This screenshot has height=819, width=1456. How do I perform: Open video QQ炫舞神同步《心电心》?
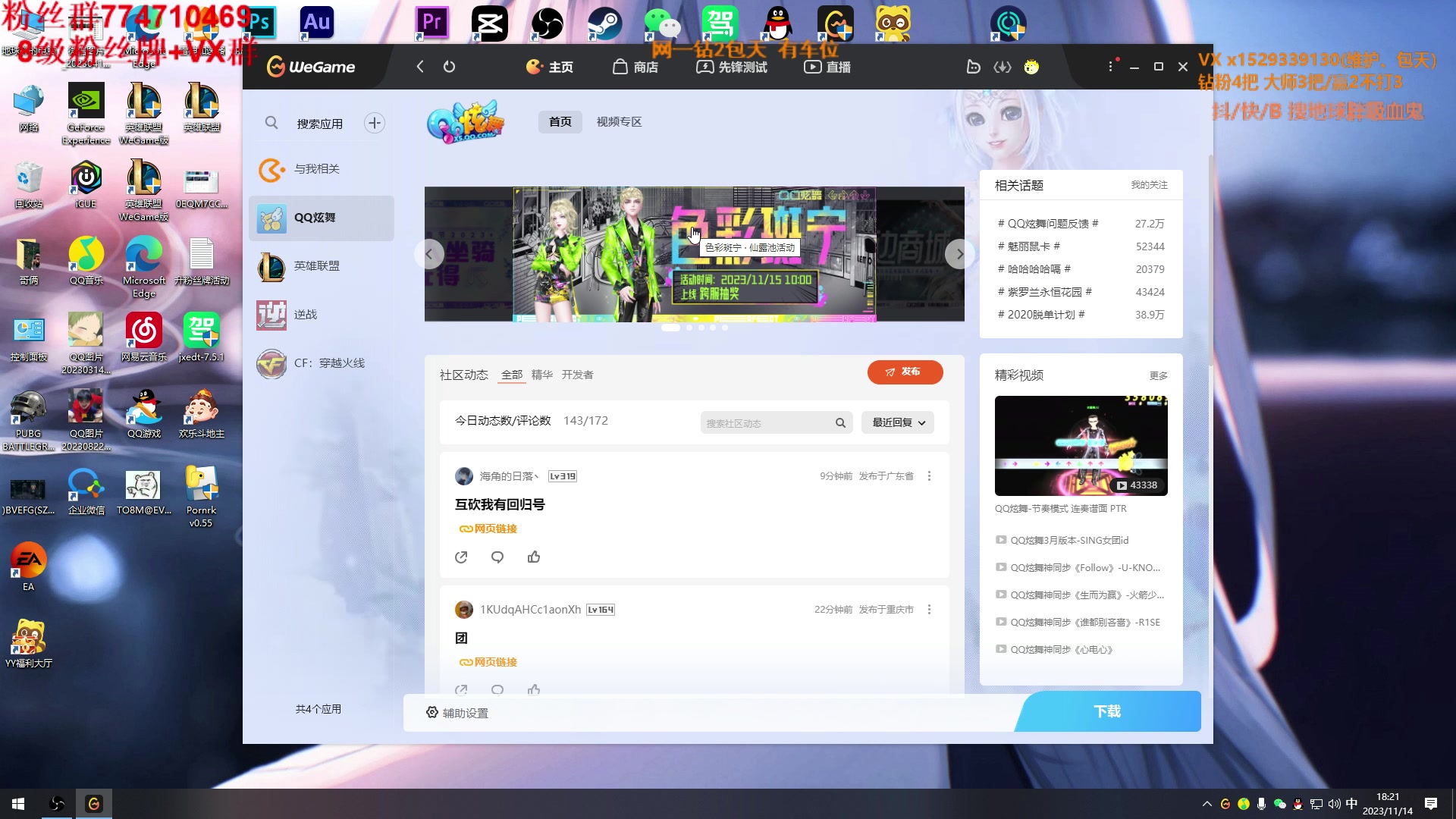point(1061,649)
